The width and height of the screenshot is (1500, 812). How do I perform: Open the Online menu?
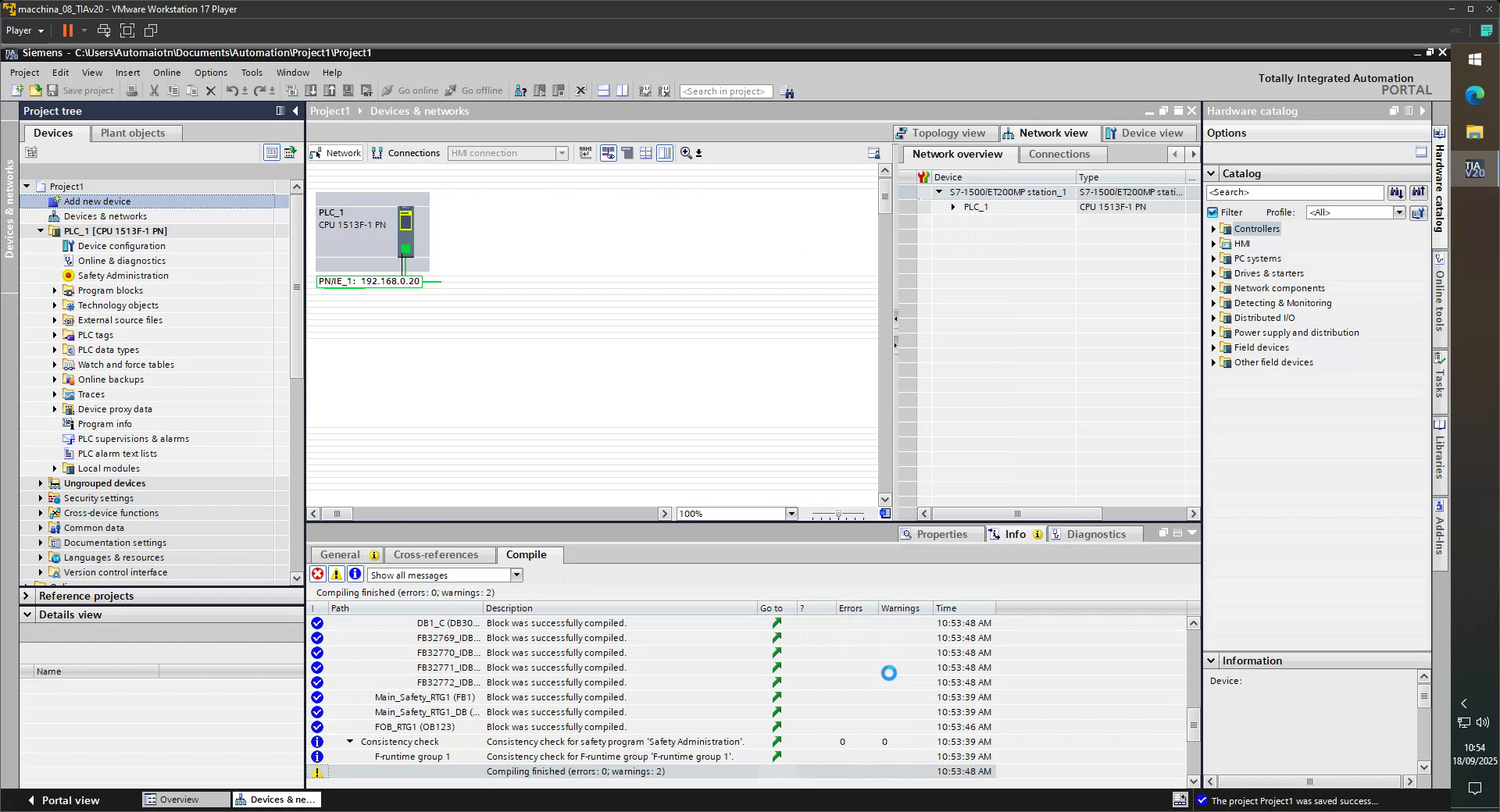166,72
